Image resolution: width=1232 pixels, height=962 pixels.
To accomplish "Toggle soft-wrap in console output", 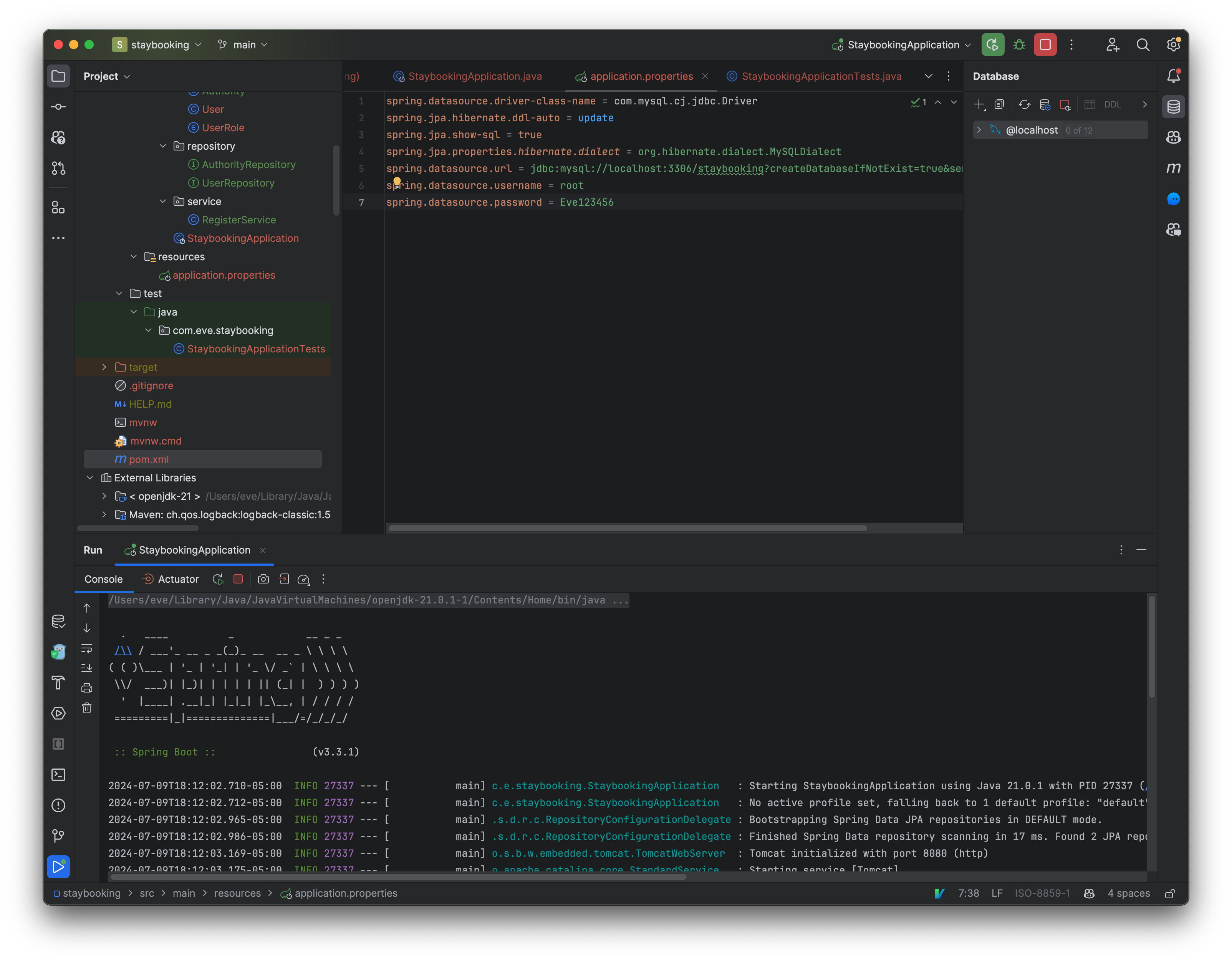I will (87, 648).
